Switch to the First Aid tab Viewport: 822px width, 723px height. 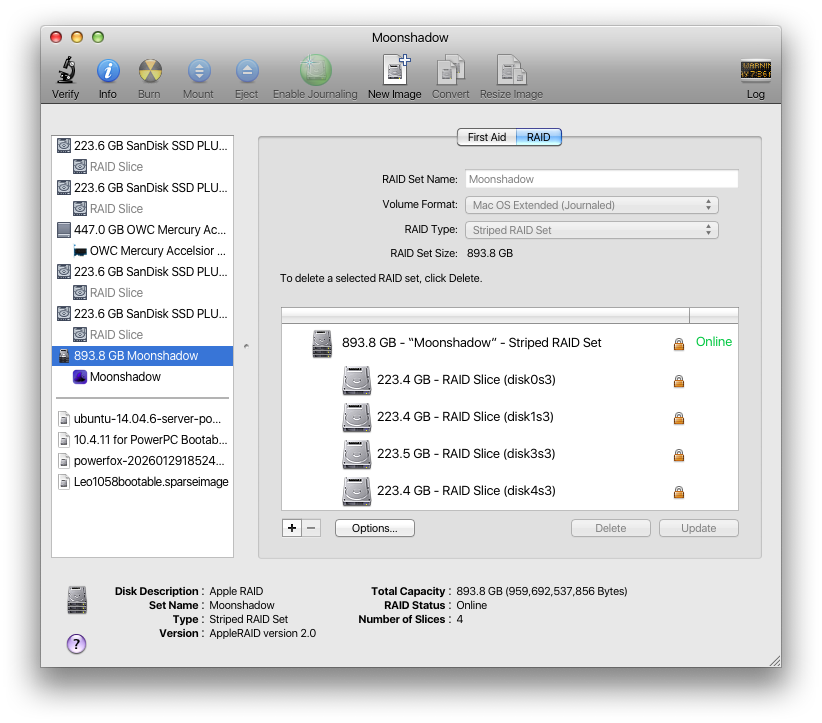tap(487, 137)
